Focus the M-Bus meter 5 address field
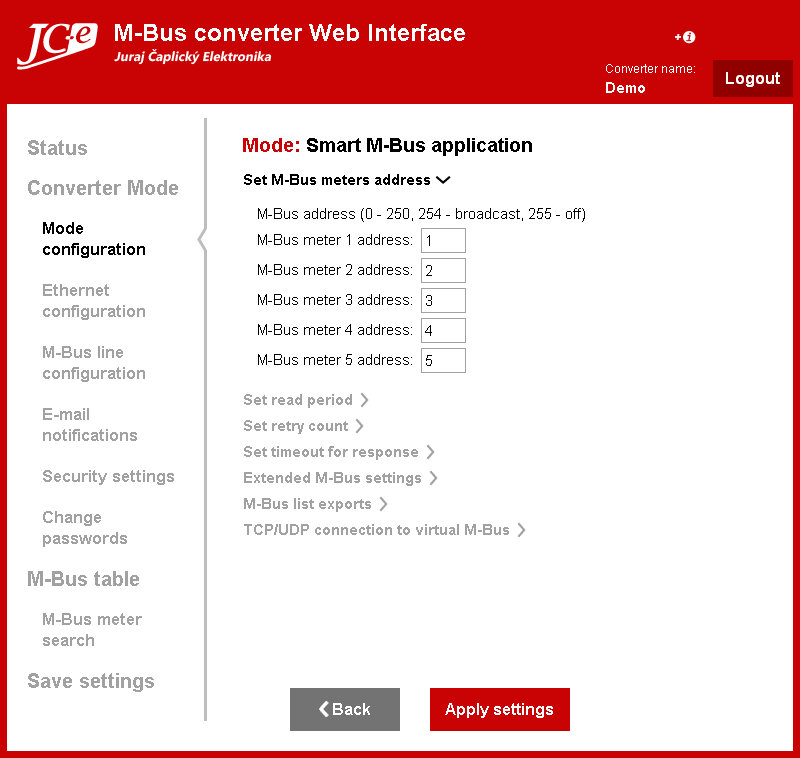 443,360
